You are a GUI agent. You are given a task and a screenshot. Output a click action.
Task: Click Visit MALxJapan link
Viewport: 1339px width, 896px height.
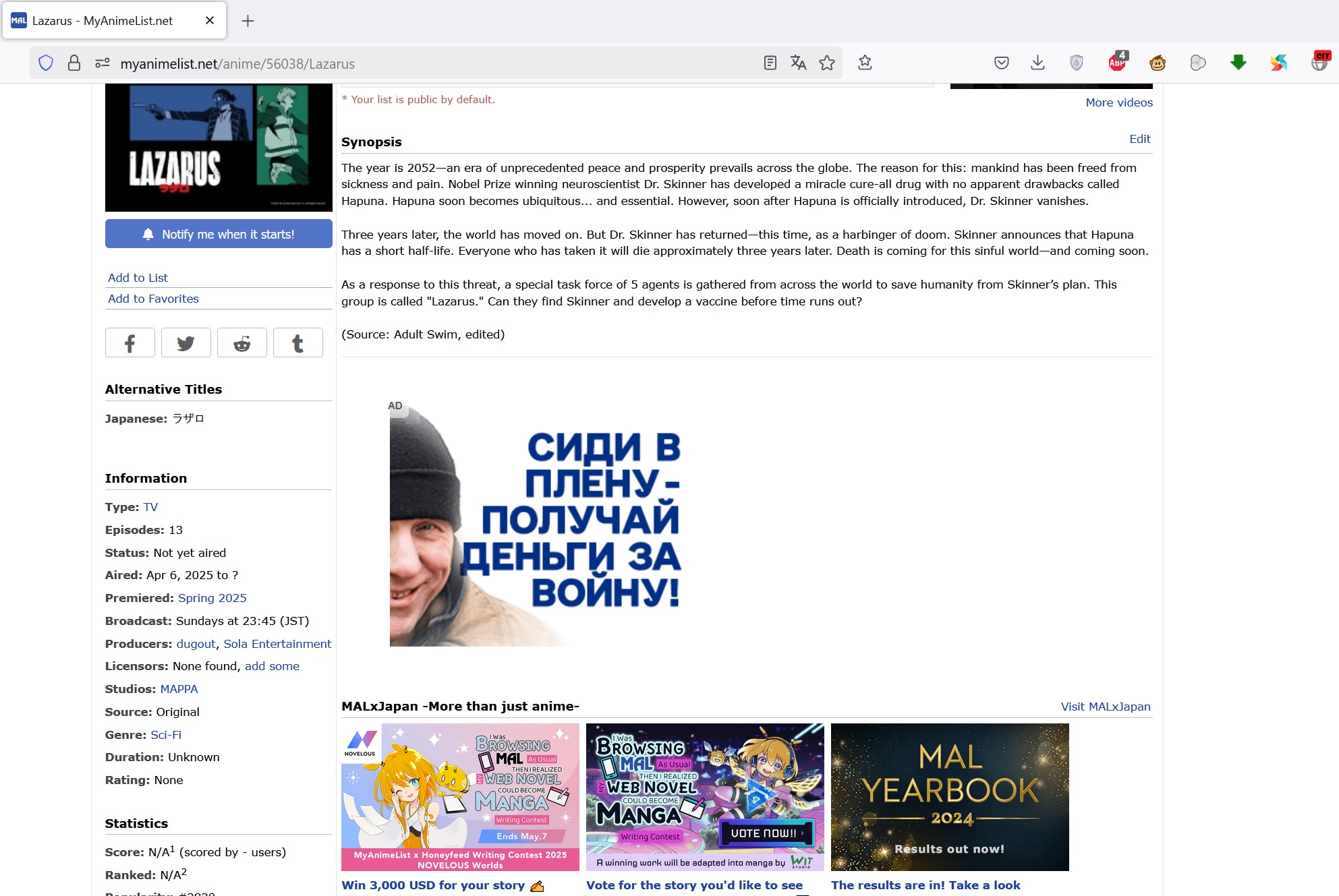click(1106, 707)
